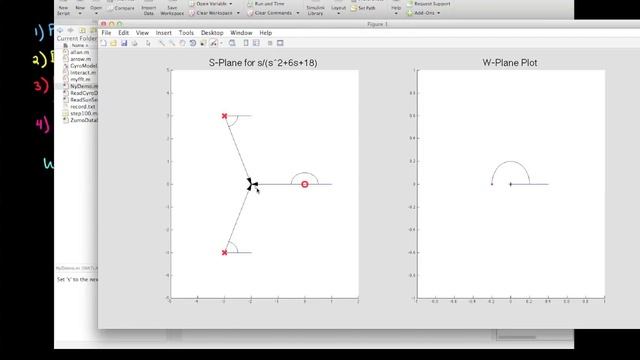Select the Rotate 3D tool
The image size is (640, 360).
[193, 43]
